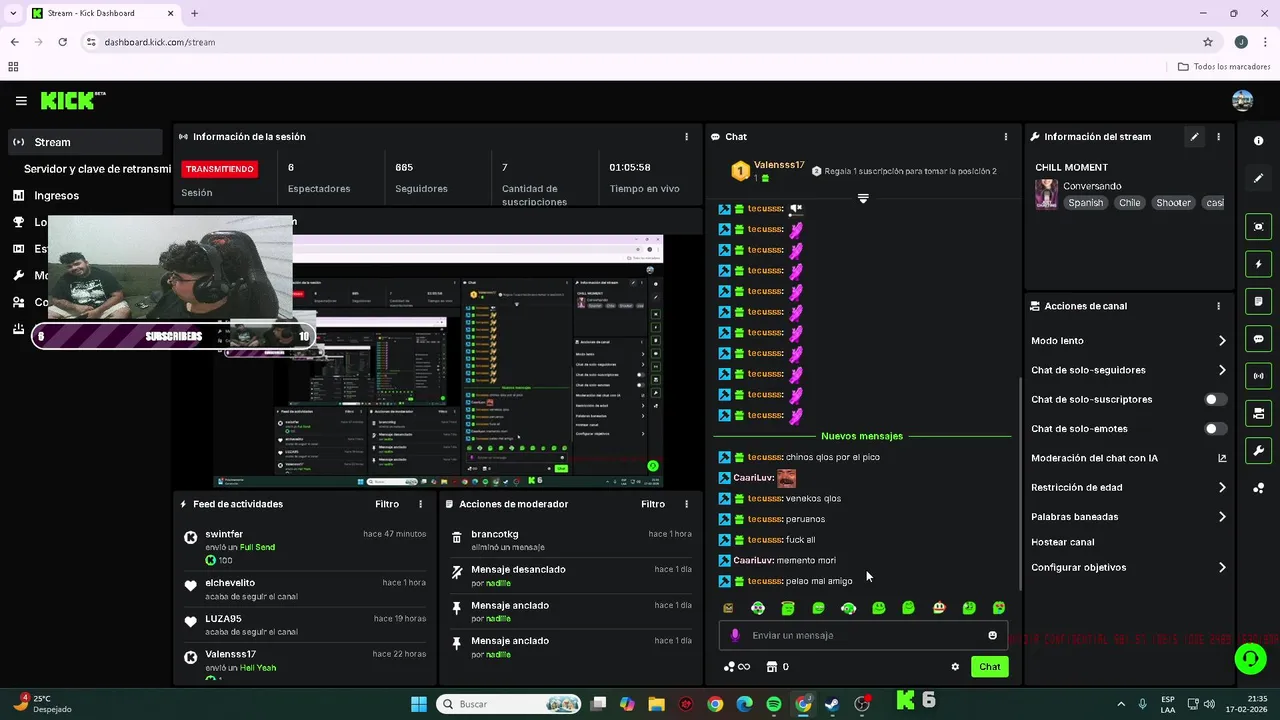The height and width of the screenshot is (720, 1280).
Task: Open Spotify from the taskbar
Action: pyautogui.click(x=774, y=704)
